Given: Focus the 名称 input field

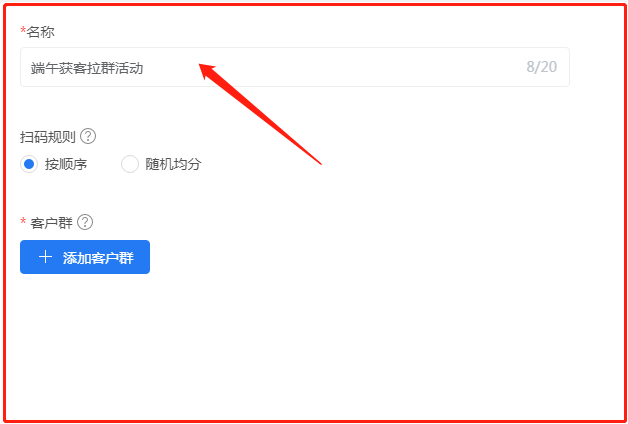Looking at the screenshot, I should (x=295, y=67).
